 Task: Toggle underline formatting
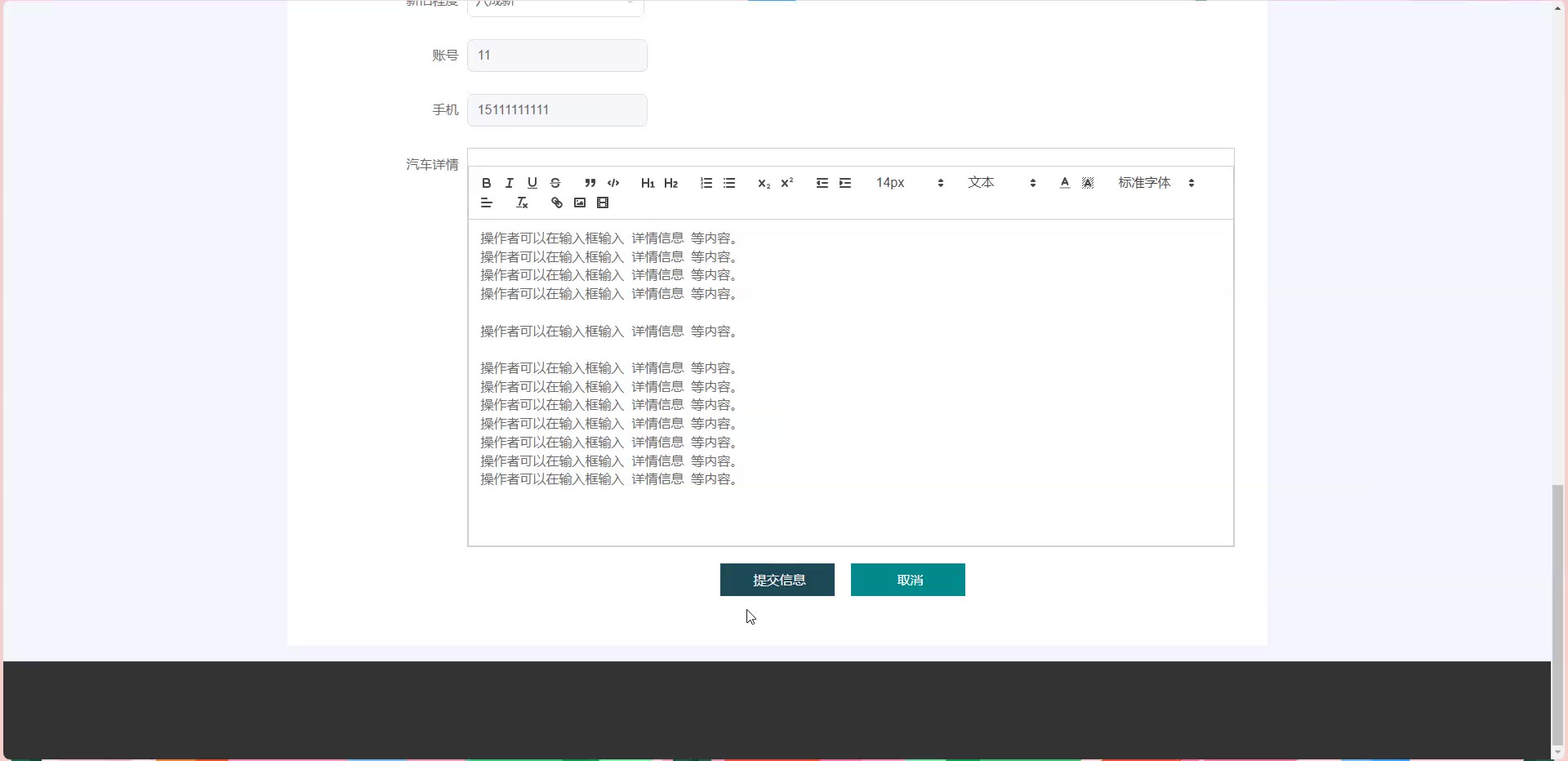(x=532, y=183)
